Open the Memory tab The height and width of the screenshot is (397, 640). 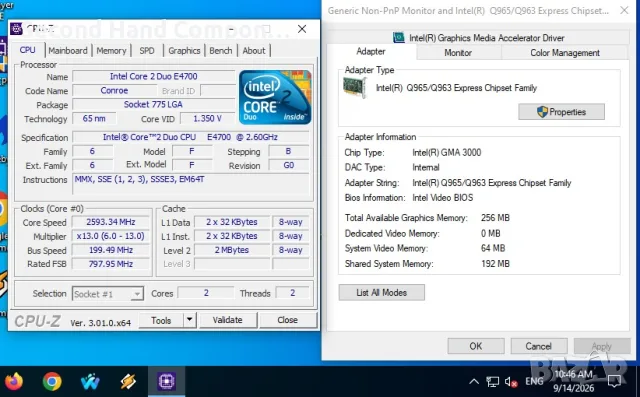click(111, 51)
